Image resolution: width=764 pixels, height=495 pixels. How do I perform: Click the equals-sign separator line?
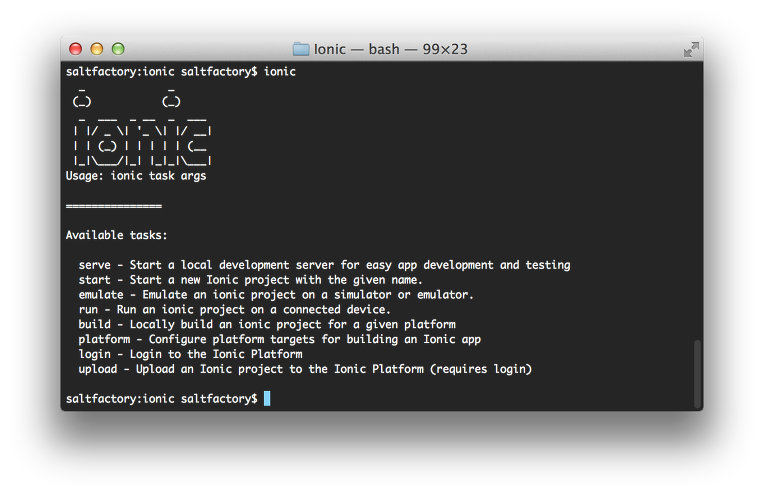click(113, 206)
